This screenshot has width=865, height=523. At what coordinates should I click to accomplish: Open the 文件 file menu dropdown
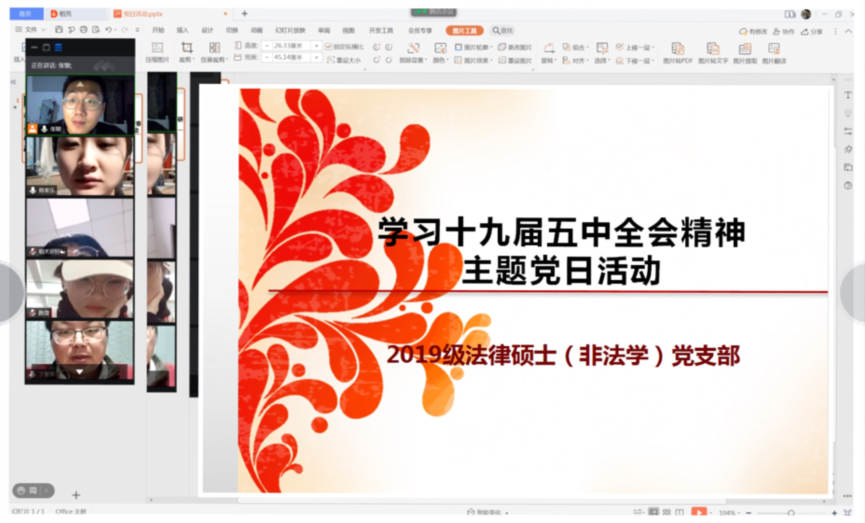point(32,30)
